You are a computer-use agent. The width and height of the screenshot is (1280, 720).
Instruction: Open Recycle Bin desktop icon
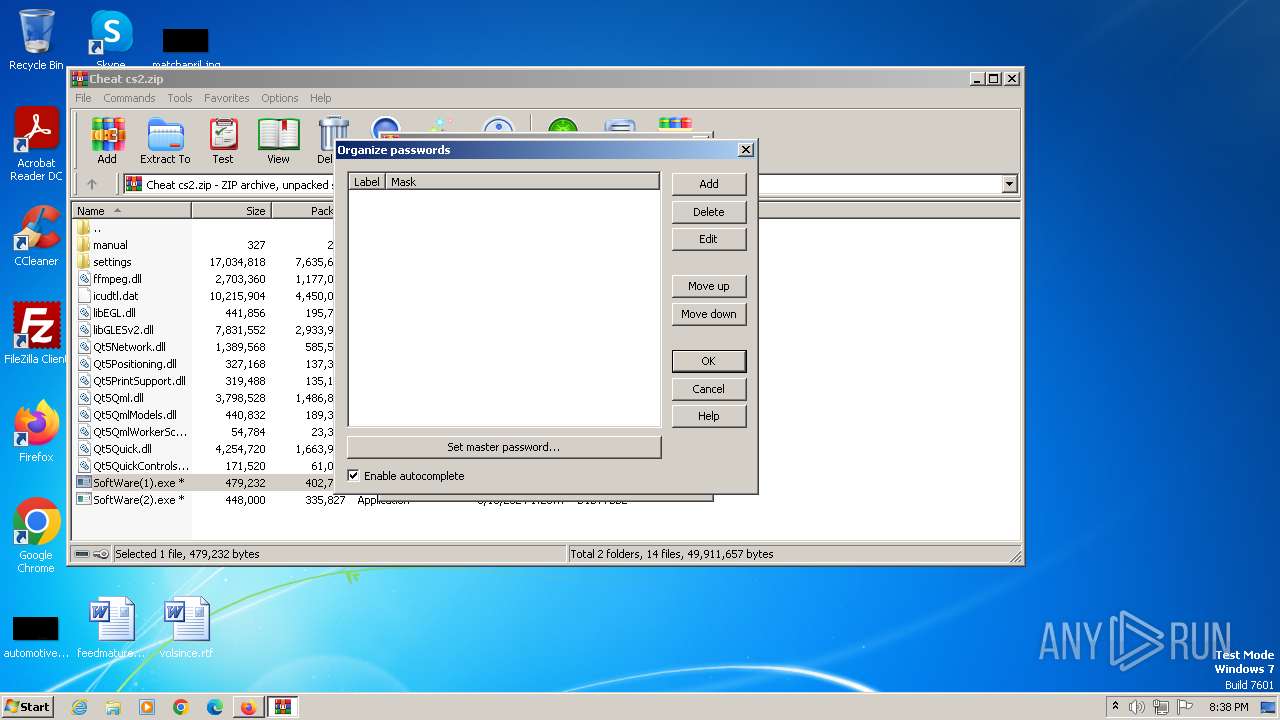click(36, 40)
